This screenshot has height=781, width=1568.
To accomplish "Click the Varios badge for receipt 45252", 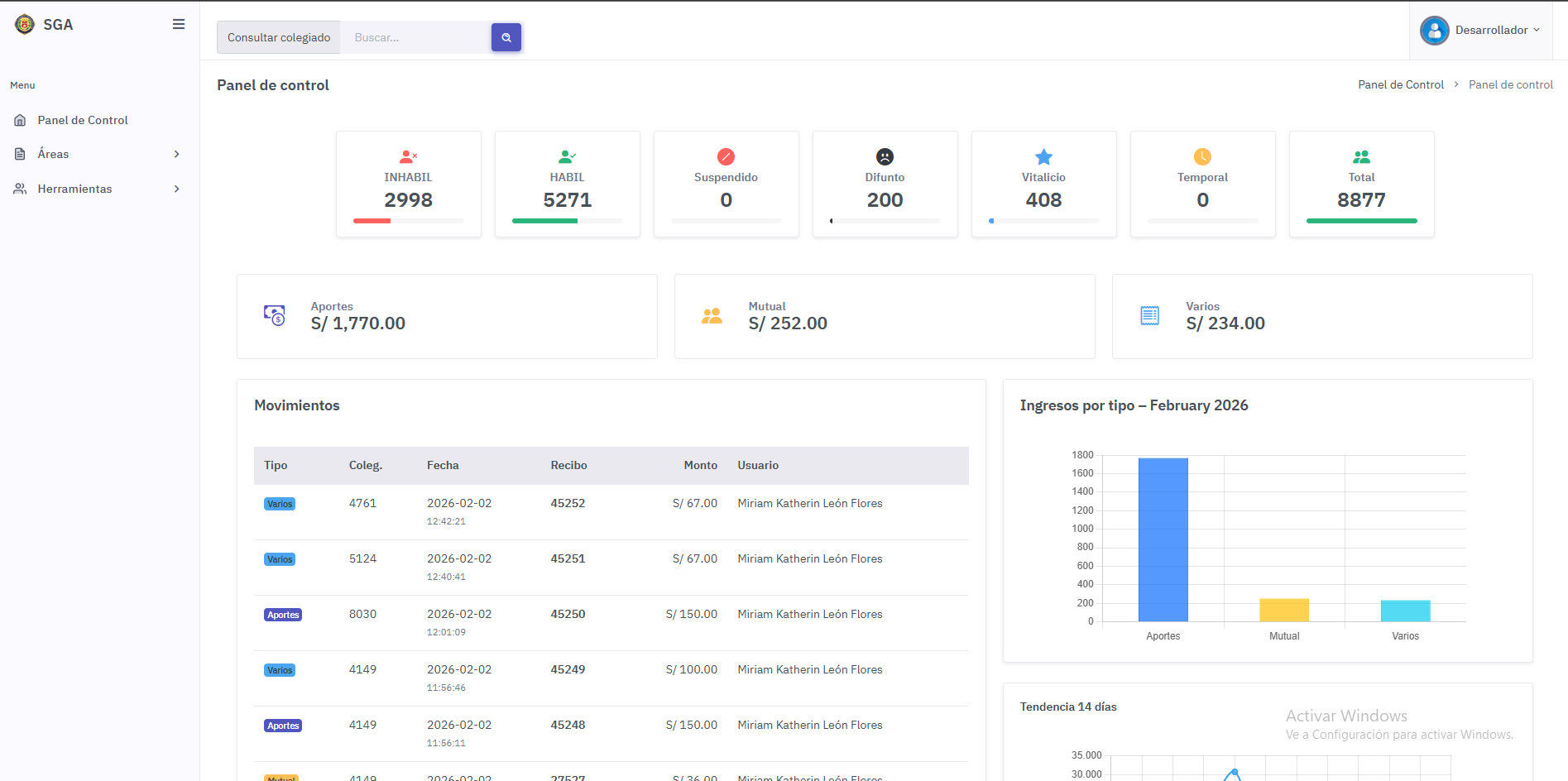I will (x=280, y=504).
